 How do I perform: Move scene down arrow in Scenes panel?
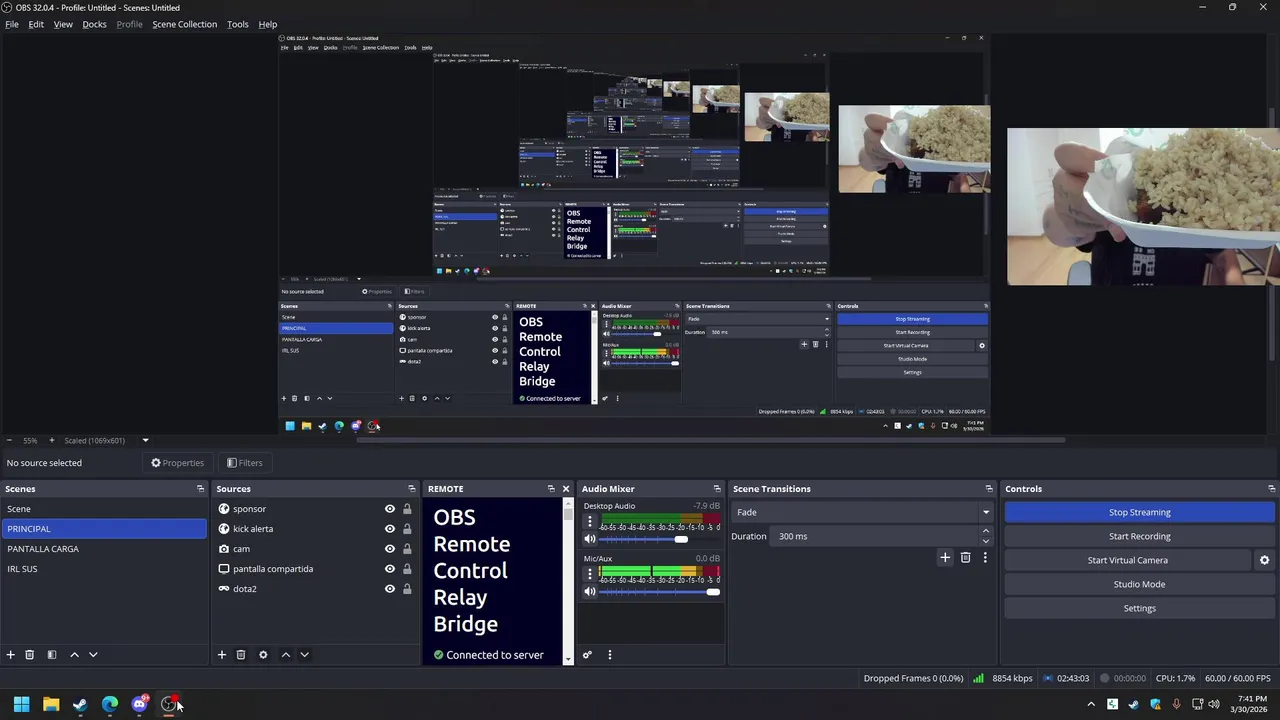pyautogui.click(x=93, y=655)
